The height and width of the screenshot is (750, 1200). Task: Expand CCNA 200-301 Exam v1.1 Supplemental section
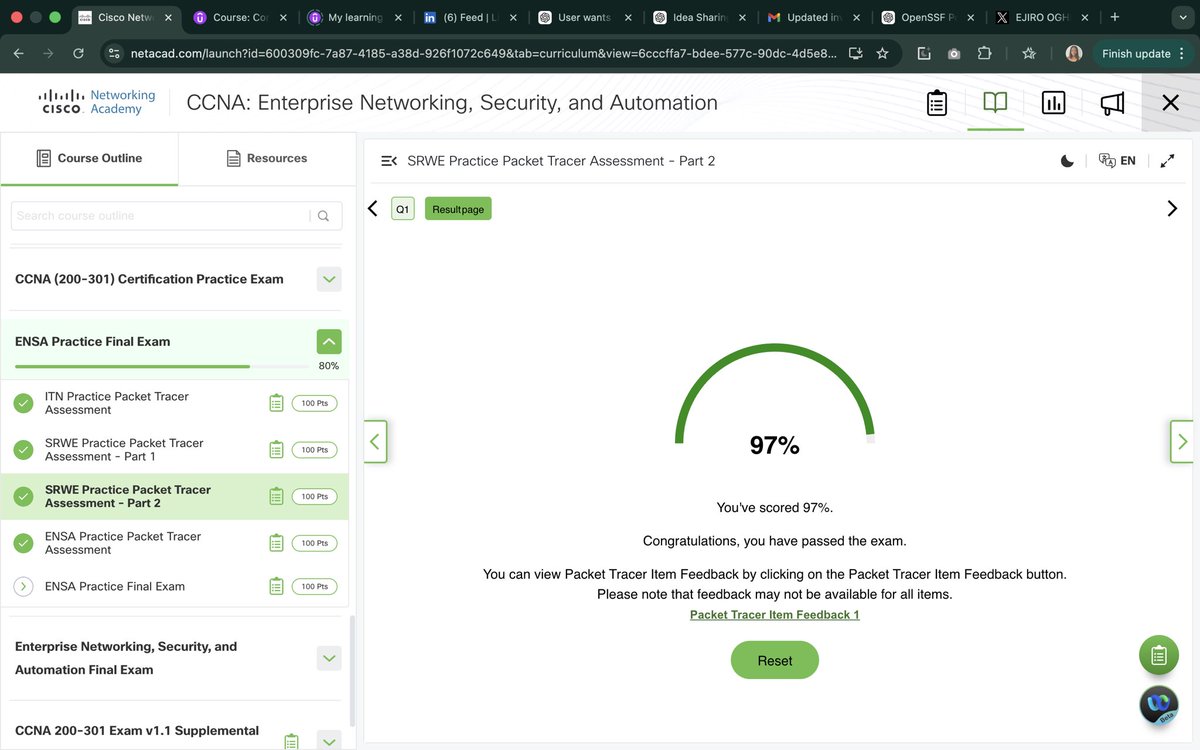(x=329, y=741)
